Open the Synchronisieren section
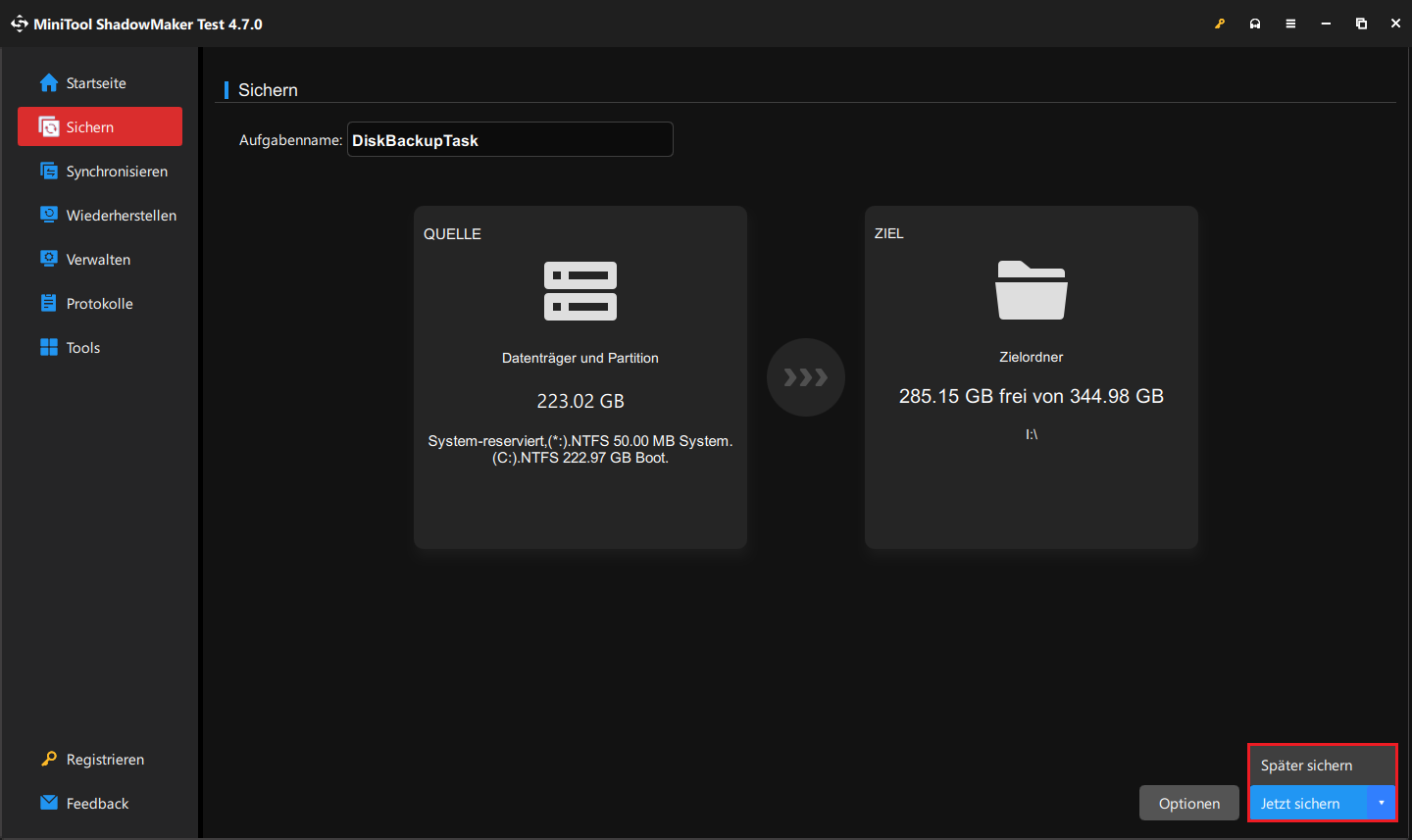 tap(116, 172)
